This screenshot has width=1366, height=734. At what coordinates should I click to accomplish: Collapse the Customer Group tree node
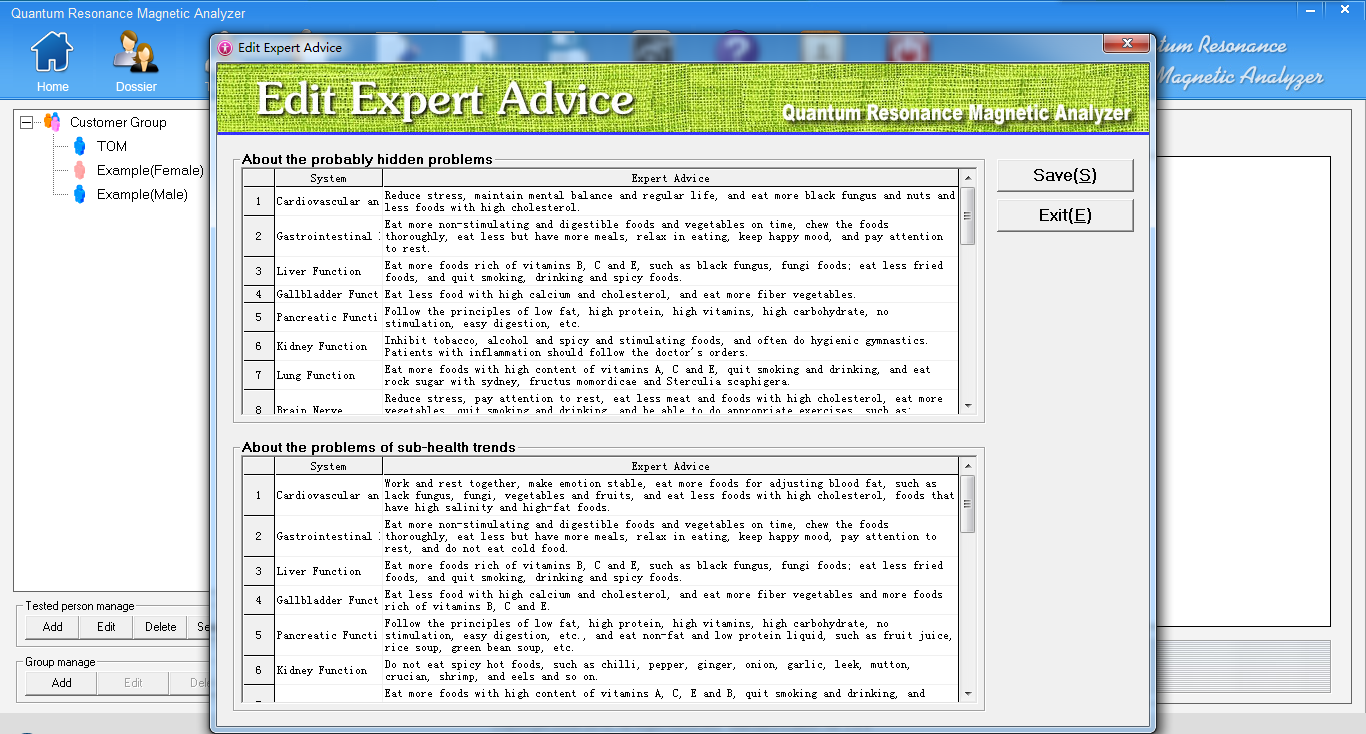[x=27, y=122]
